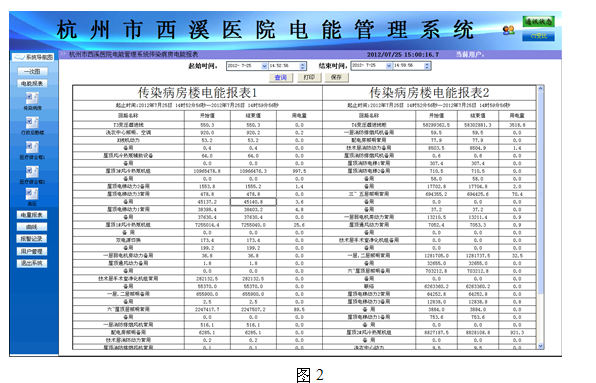This screenshot has width=596, height=383.
Task: Click the 32.5 usage value
Action: coord(517,256)
